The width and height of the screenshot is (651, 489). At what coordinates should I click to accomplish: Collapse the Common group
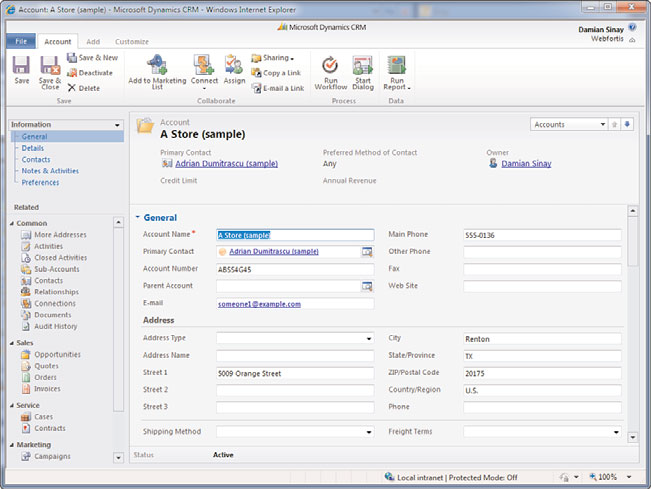(x=12, y=223)
